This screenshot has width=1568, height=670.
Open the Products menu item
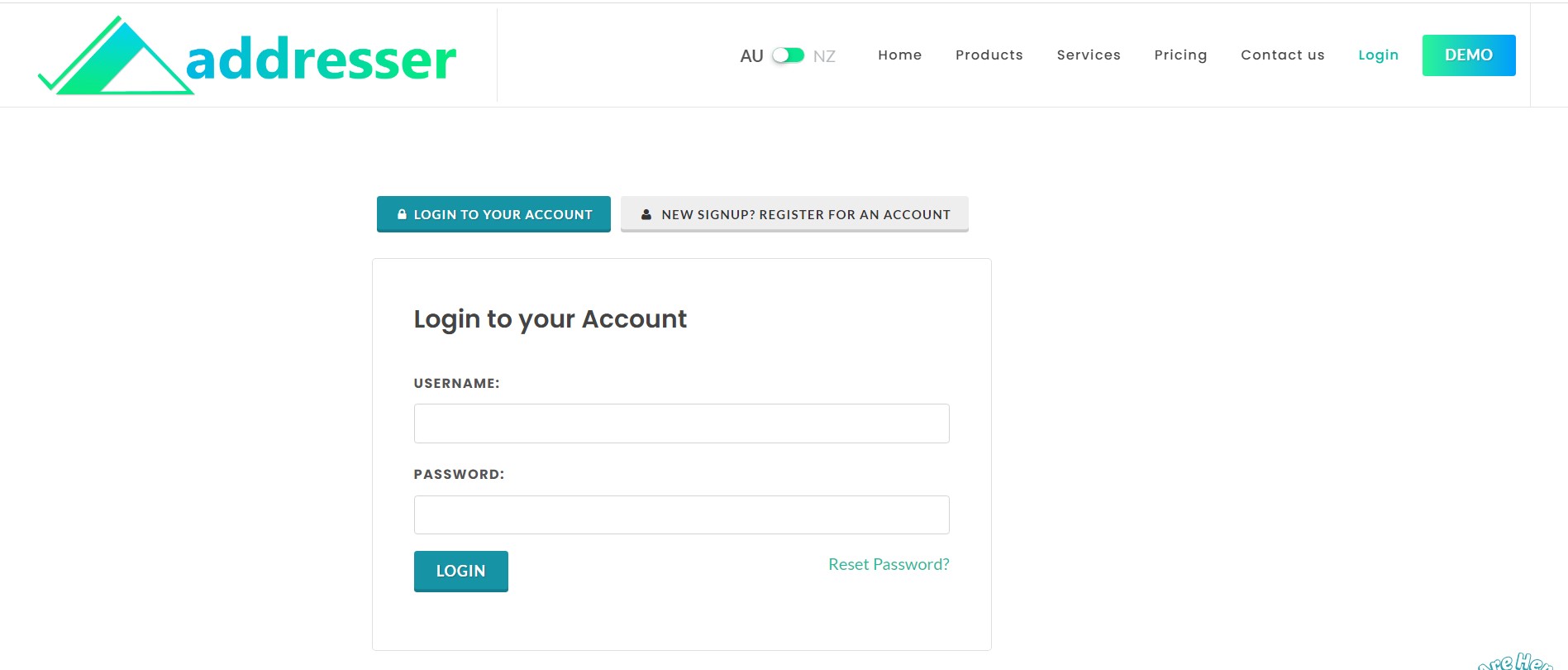pos(989,55)
